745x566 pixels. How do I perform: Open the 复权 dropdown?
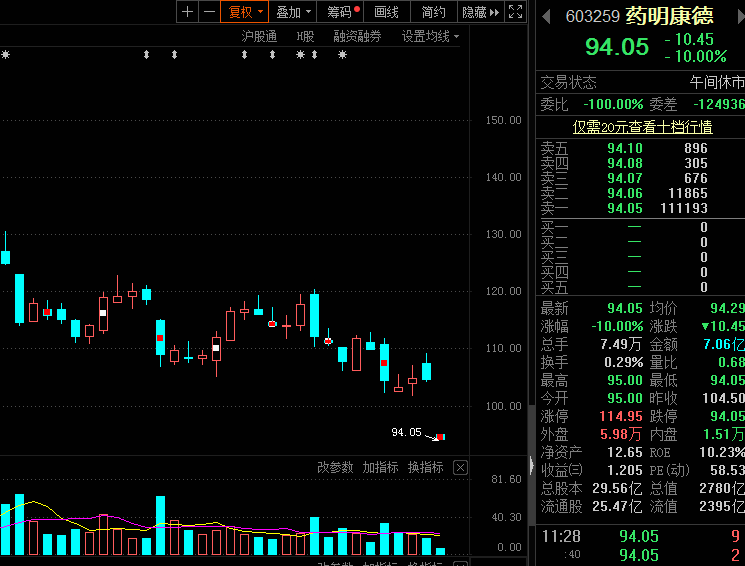coord(246,12)
